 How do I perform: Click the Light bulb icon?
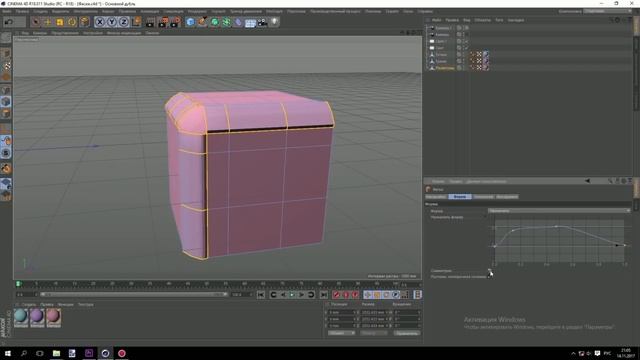275,22
